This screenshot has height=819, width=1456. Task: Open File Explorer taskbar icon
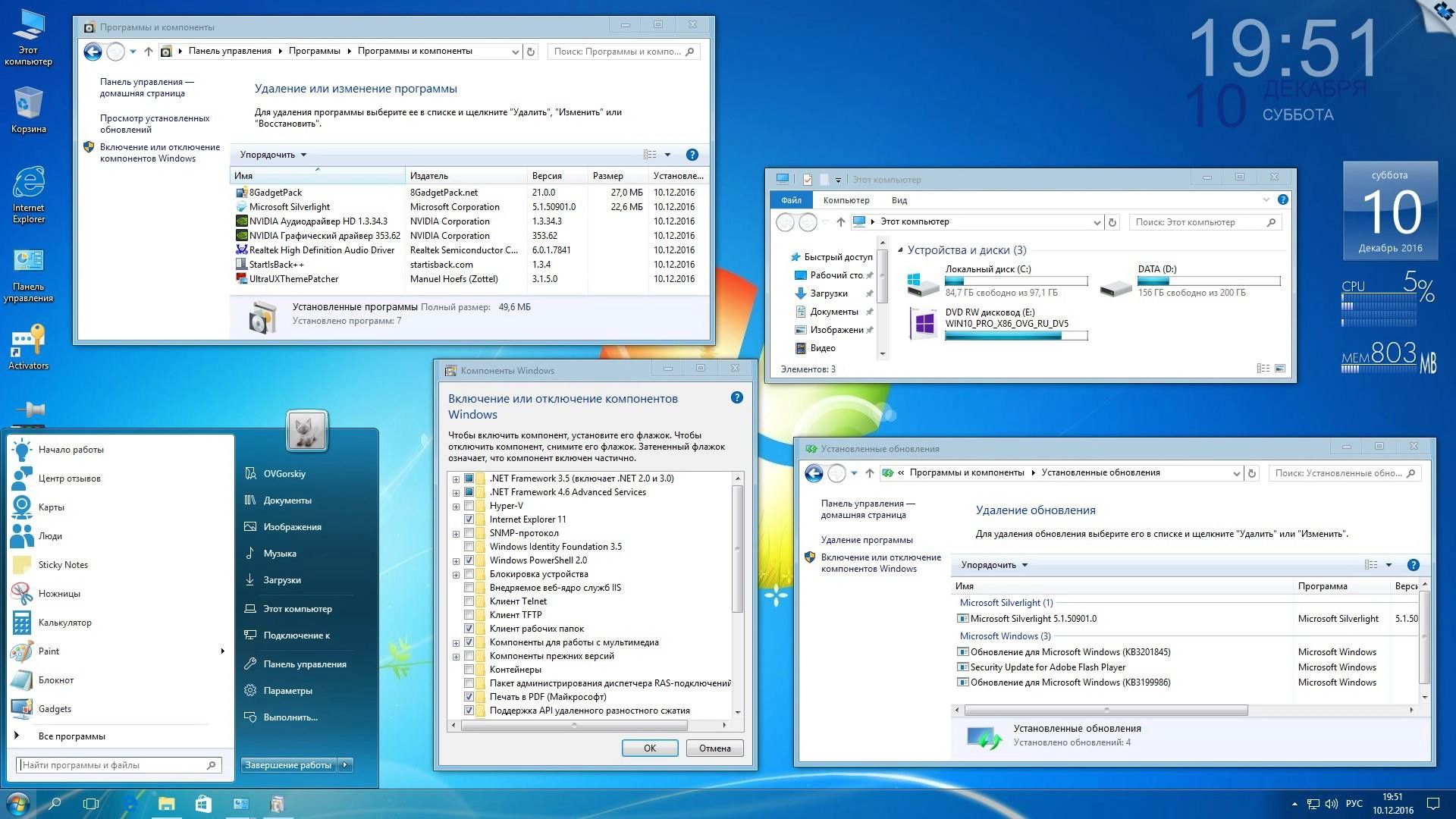(x=166, y=804)
